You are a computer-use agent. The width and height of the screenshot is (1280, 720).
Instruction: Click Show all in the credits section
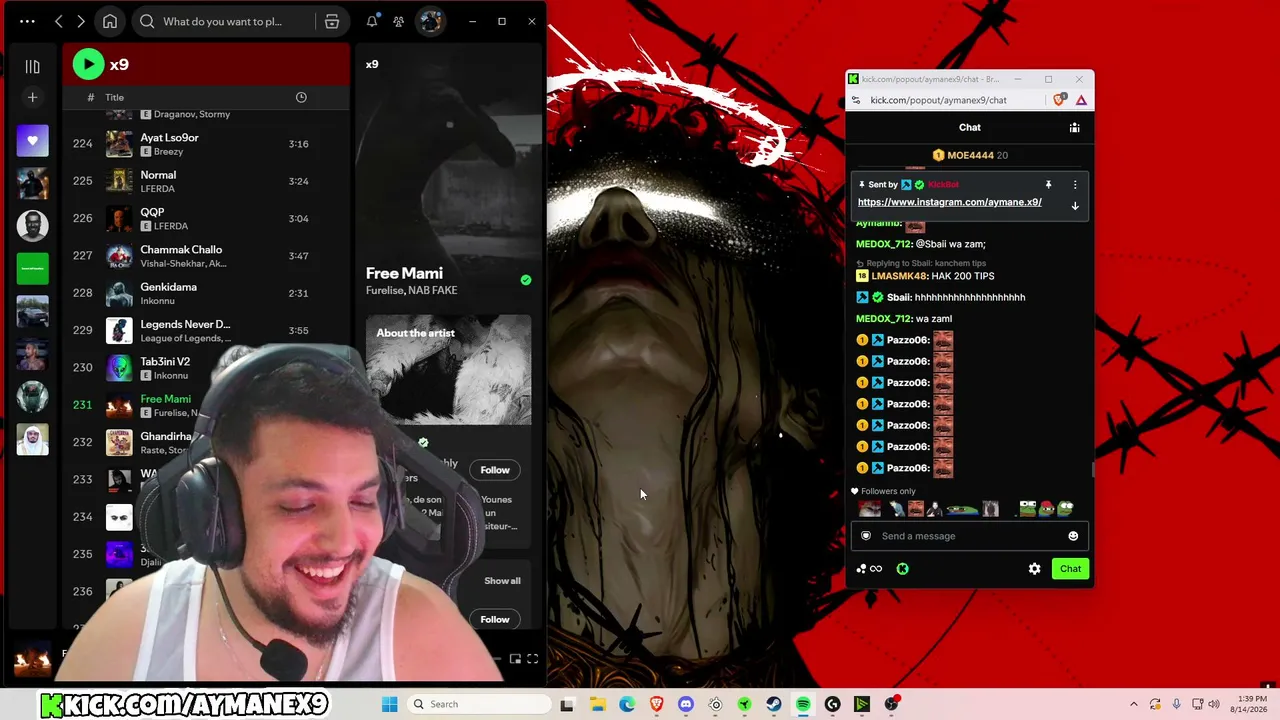502,581
